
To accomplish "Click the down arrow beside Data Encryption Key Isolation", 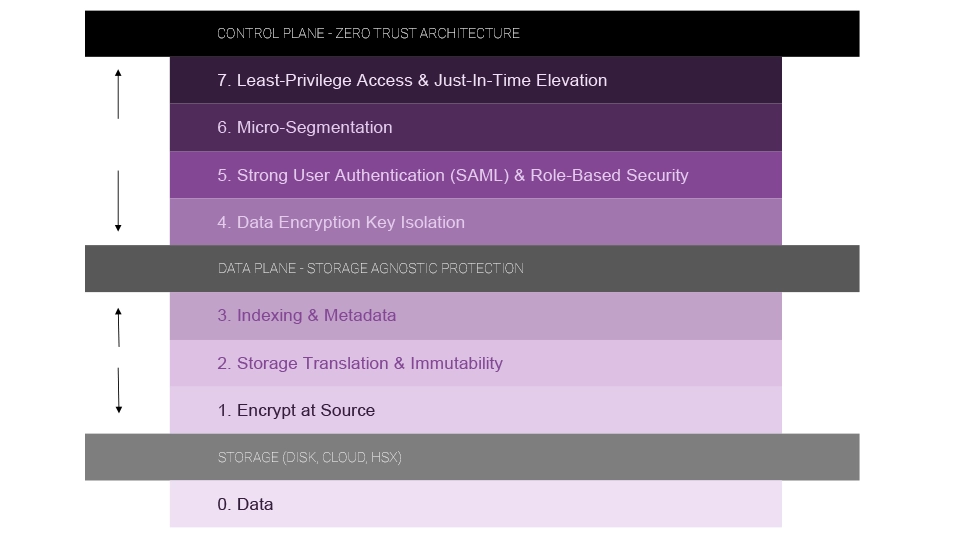I will 118,203.
